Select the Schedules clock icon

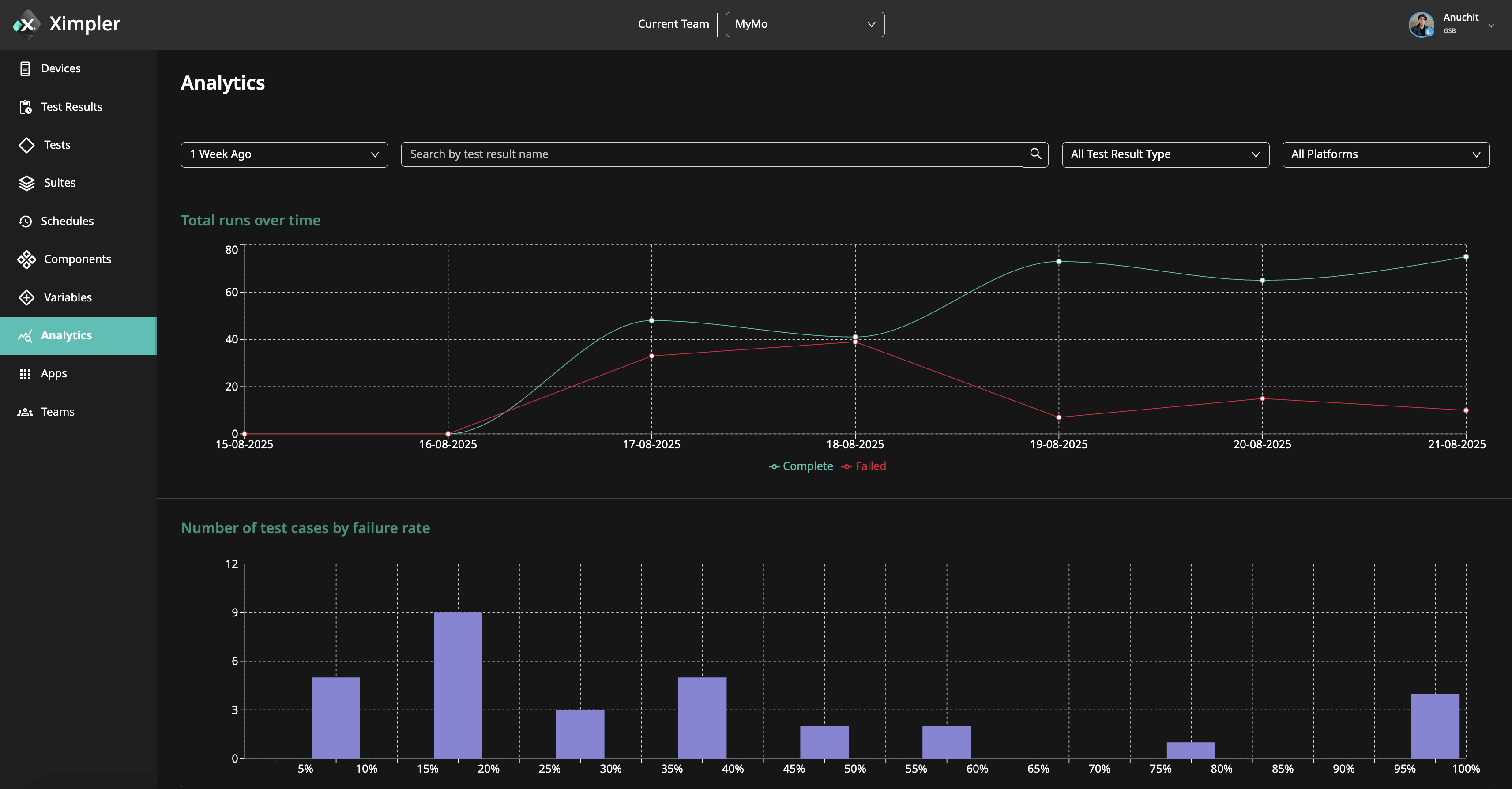[x=26, y=221]
